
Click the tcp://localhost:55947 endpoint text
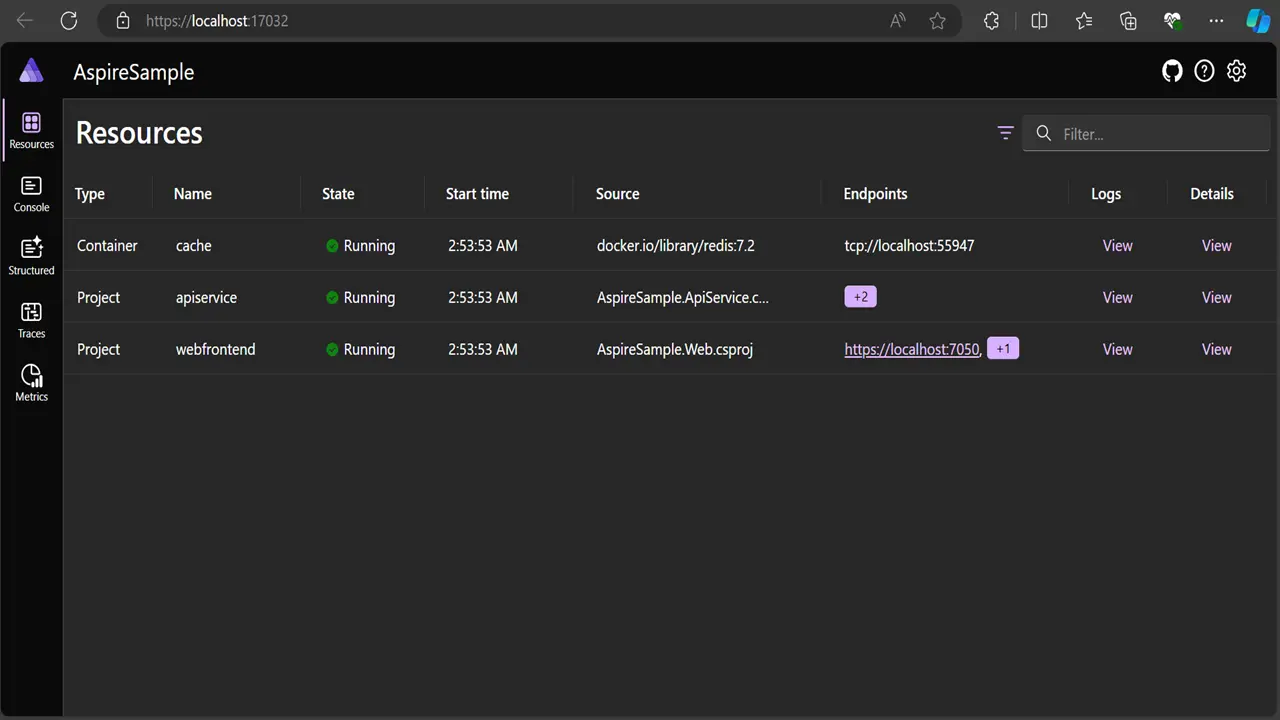910,245
